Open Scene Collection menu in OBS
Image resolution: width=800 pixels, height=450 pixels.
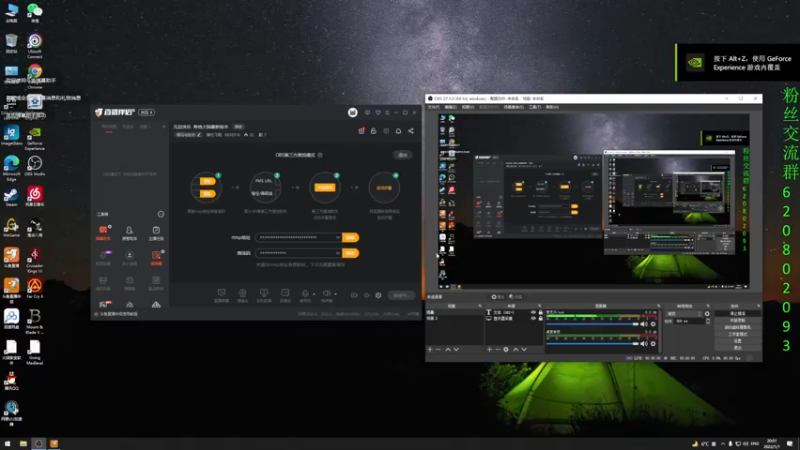tap(513, 107)
